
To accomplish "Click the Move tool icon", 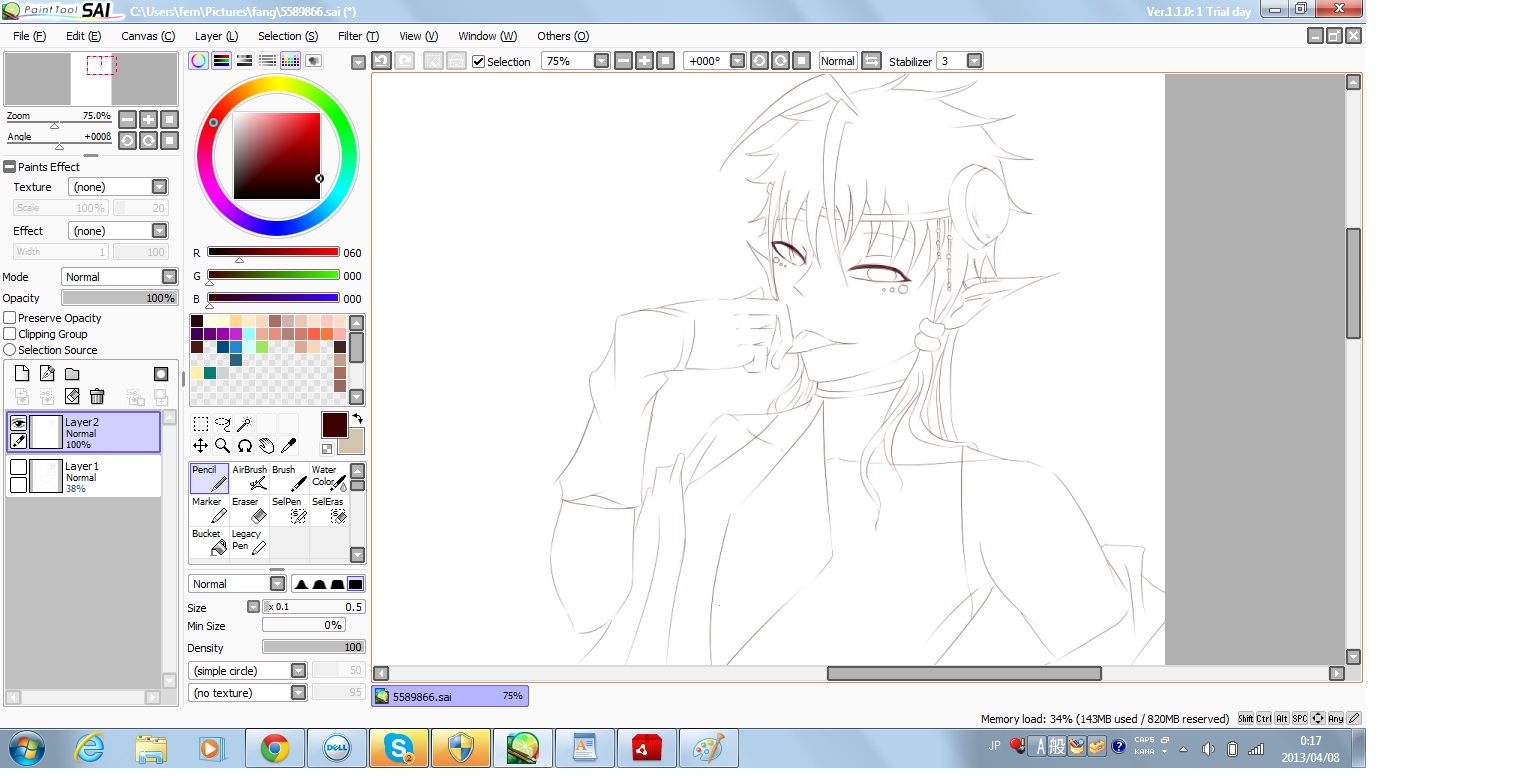I will (x=200, y=446).
